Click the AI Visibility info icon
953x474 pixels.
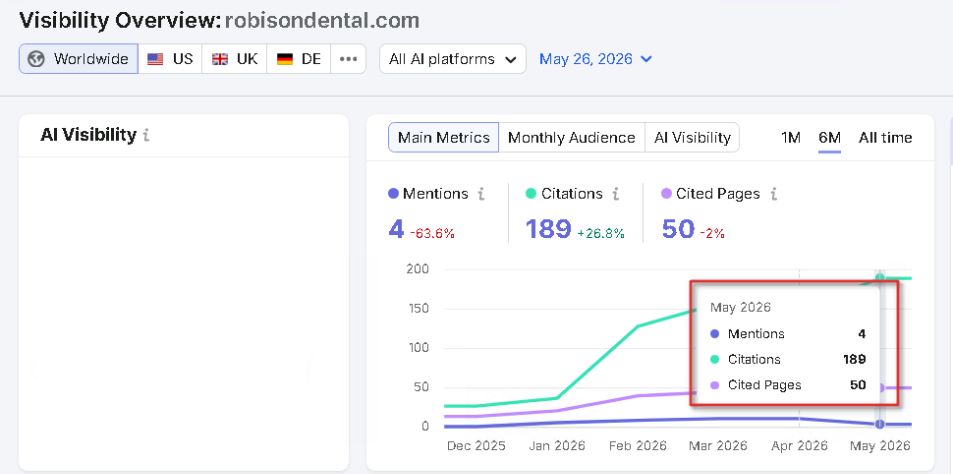146,135
